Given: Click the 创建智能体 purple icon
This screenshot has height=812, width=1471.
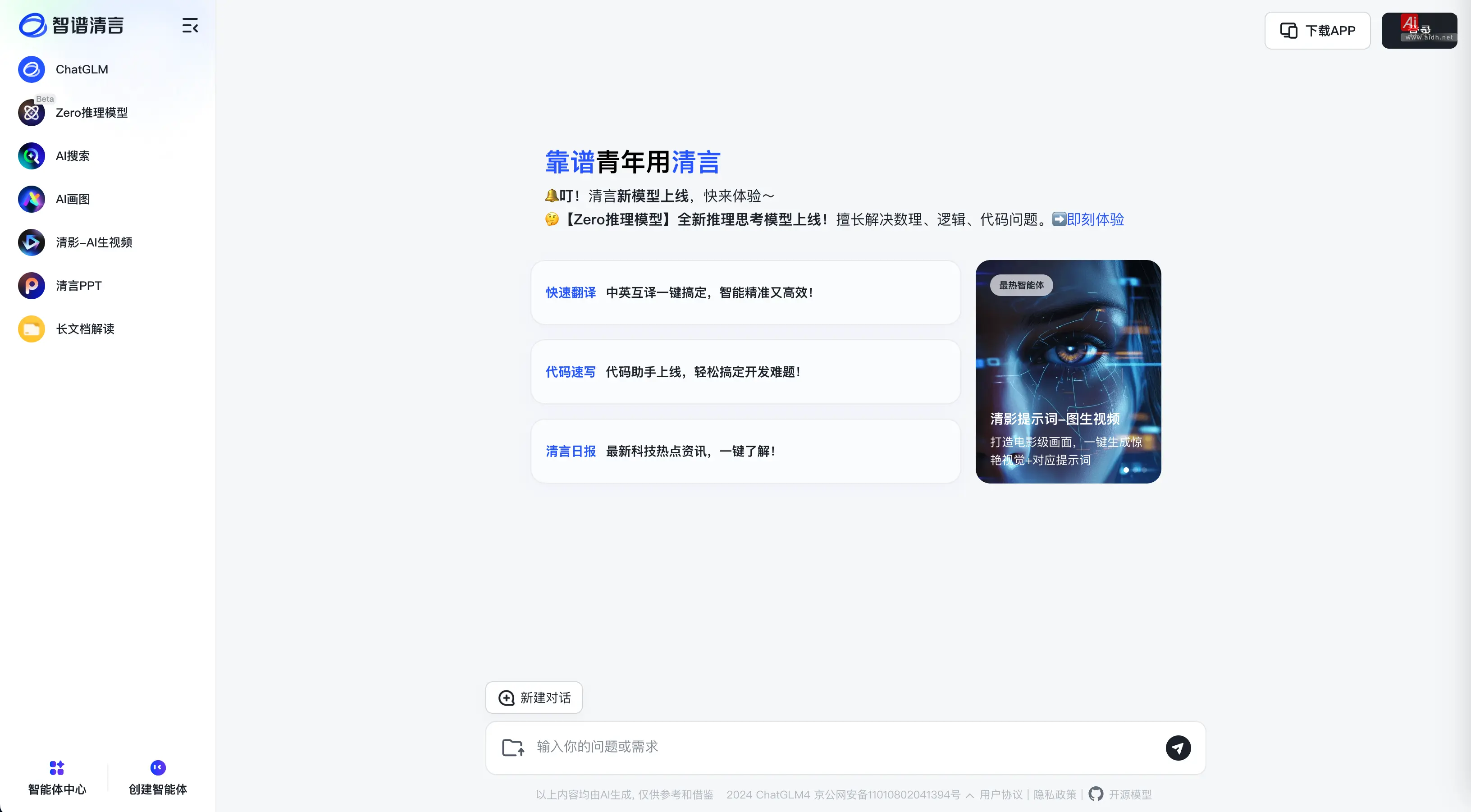Looking at the screenshot, I should click(x=158, y=767).
